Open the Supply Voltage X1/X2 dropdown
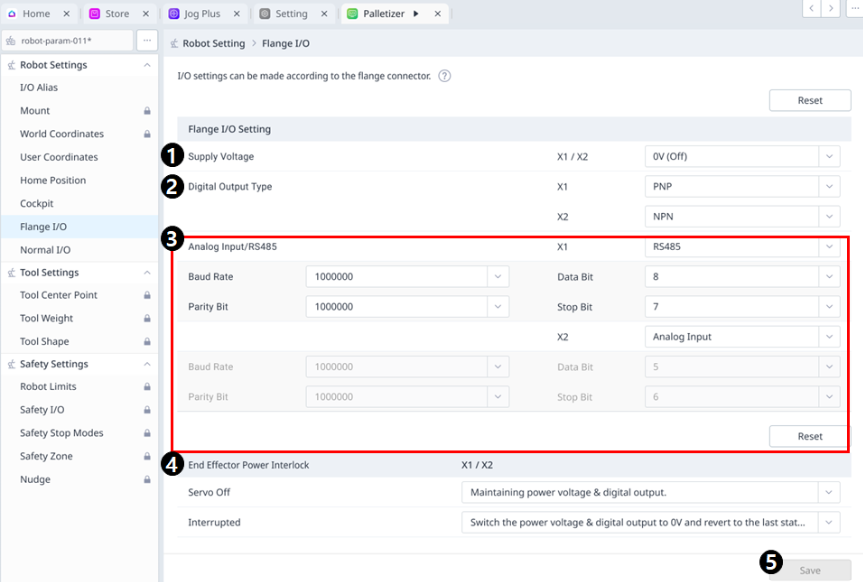The image size is (863, 582). pos(742,157)
